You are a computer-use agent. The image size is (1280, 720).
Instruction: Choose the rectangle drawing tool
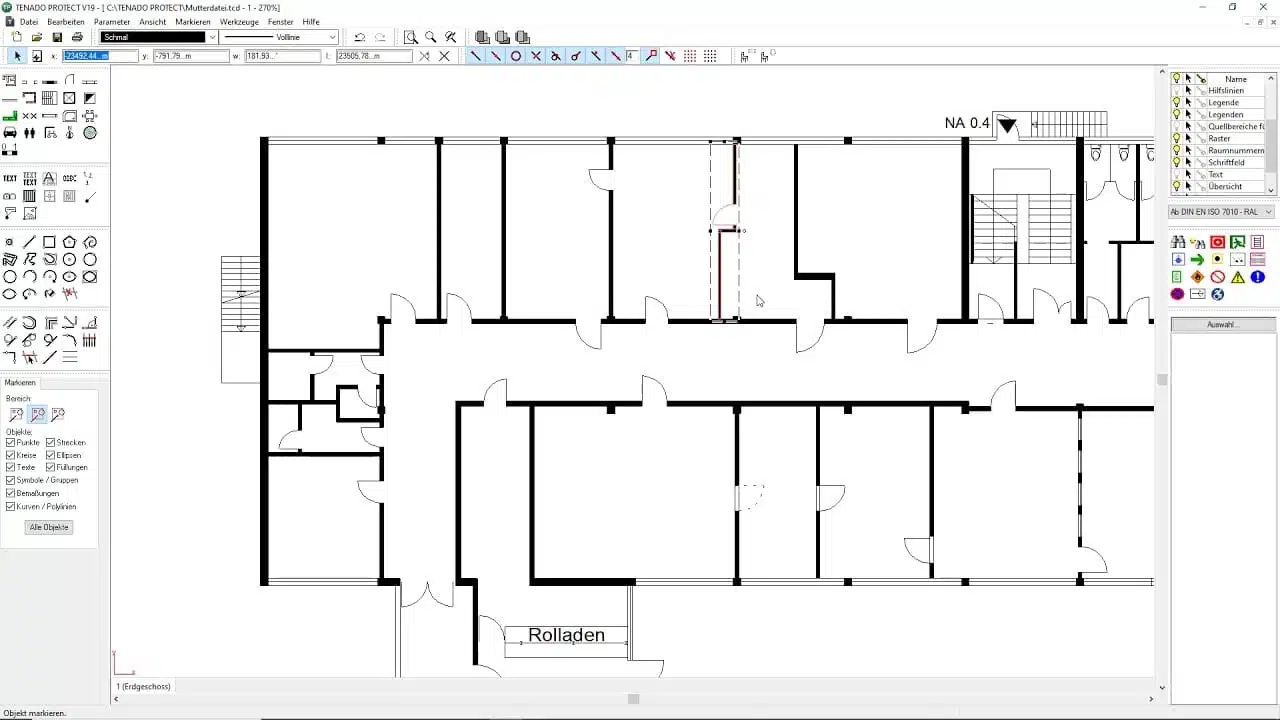pyautogui.click(x=49, y=242)
